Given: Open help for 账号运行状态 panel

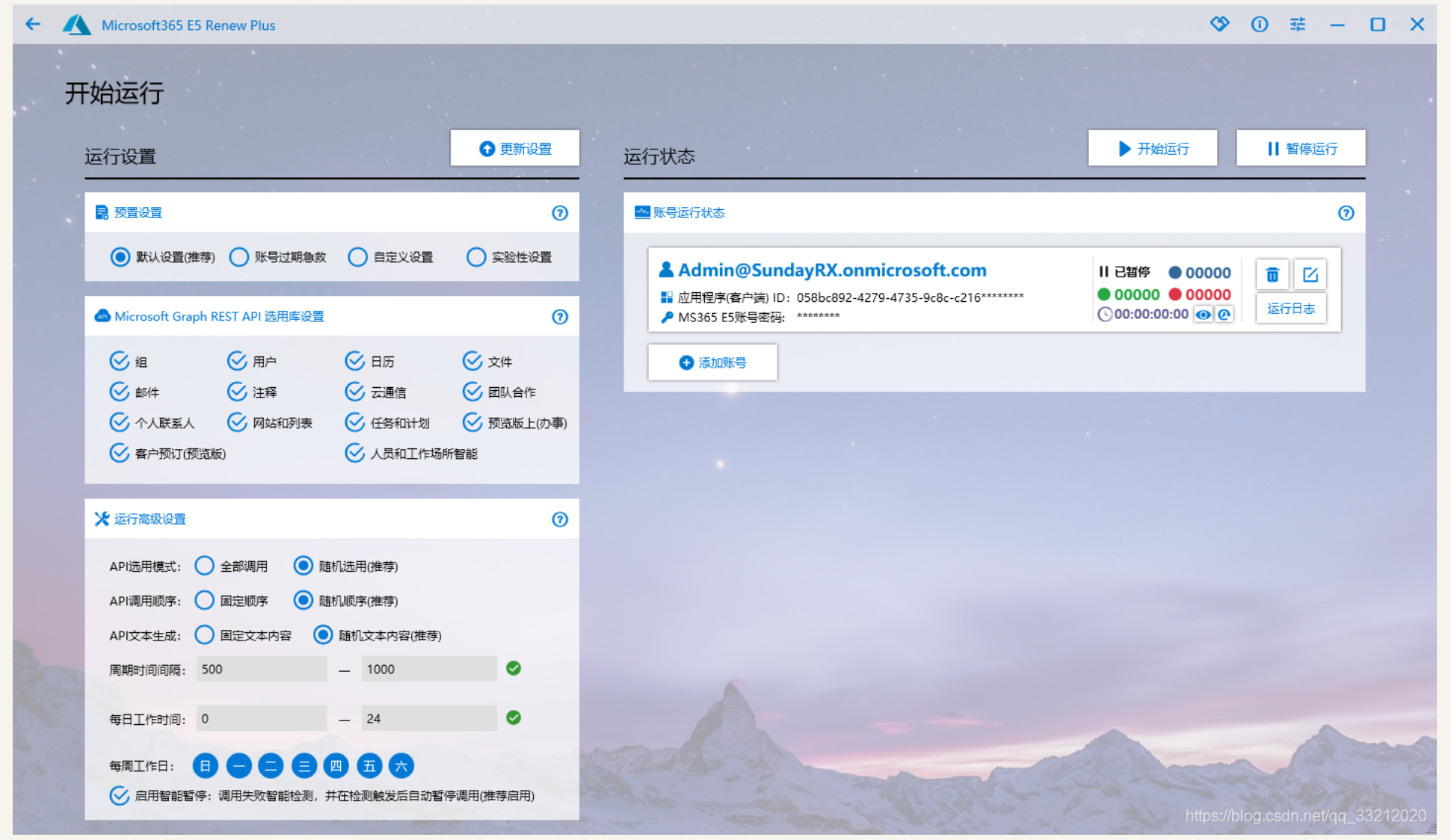Looking at the screenshot, I should 1346,213.
